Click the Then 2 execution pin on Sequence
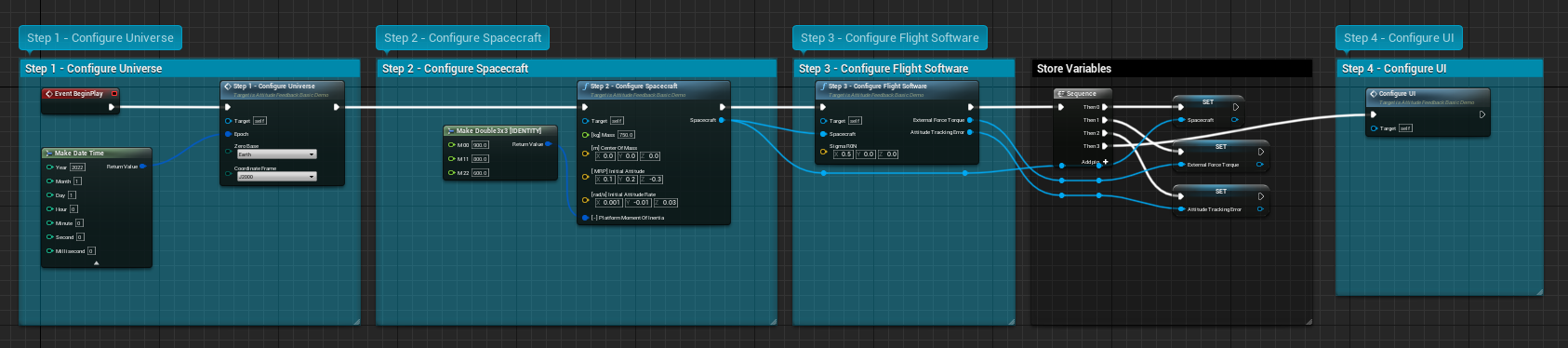Viewport: 1568px width, 348px height. [1105, 133]
